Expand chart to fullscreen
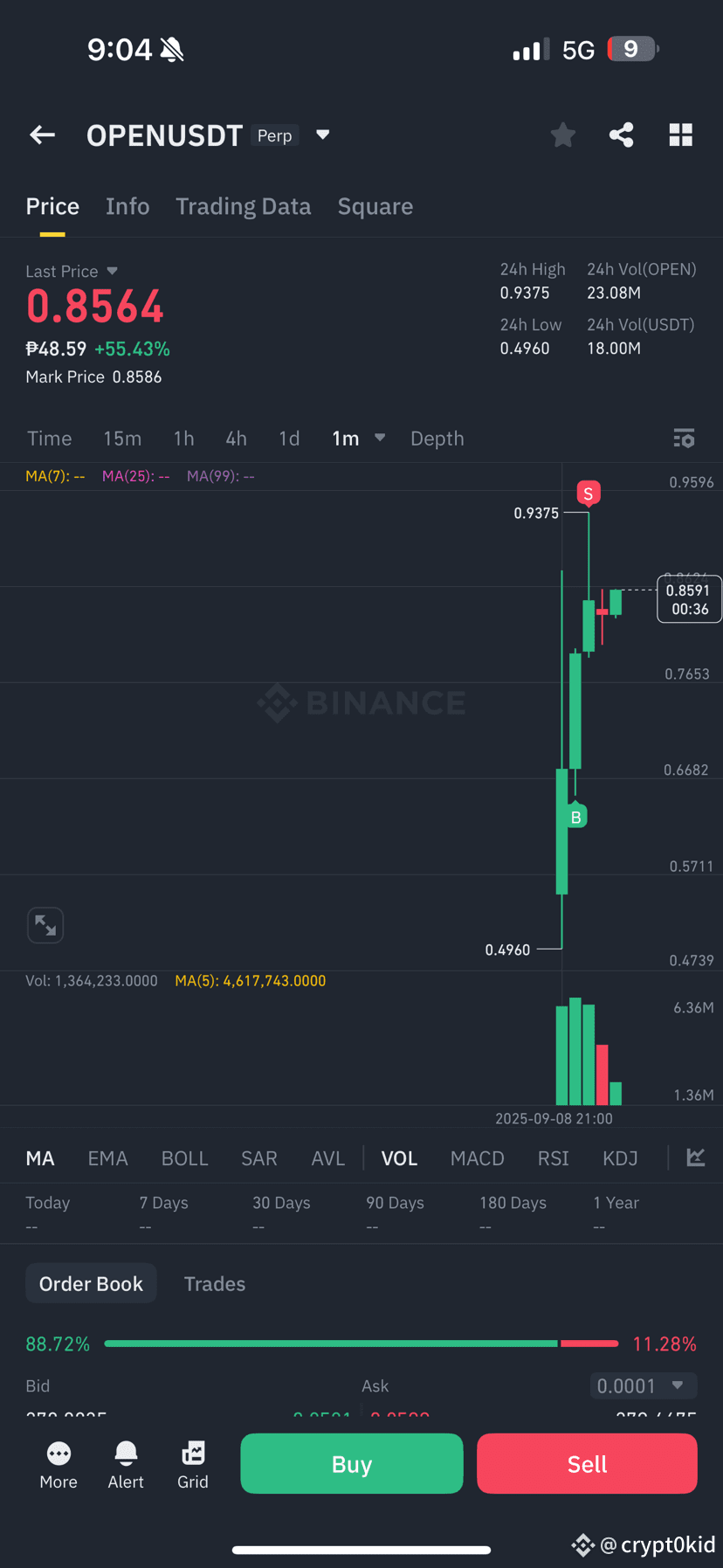The width and height of the screenshot is (723, 1568). point(45,925)
